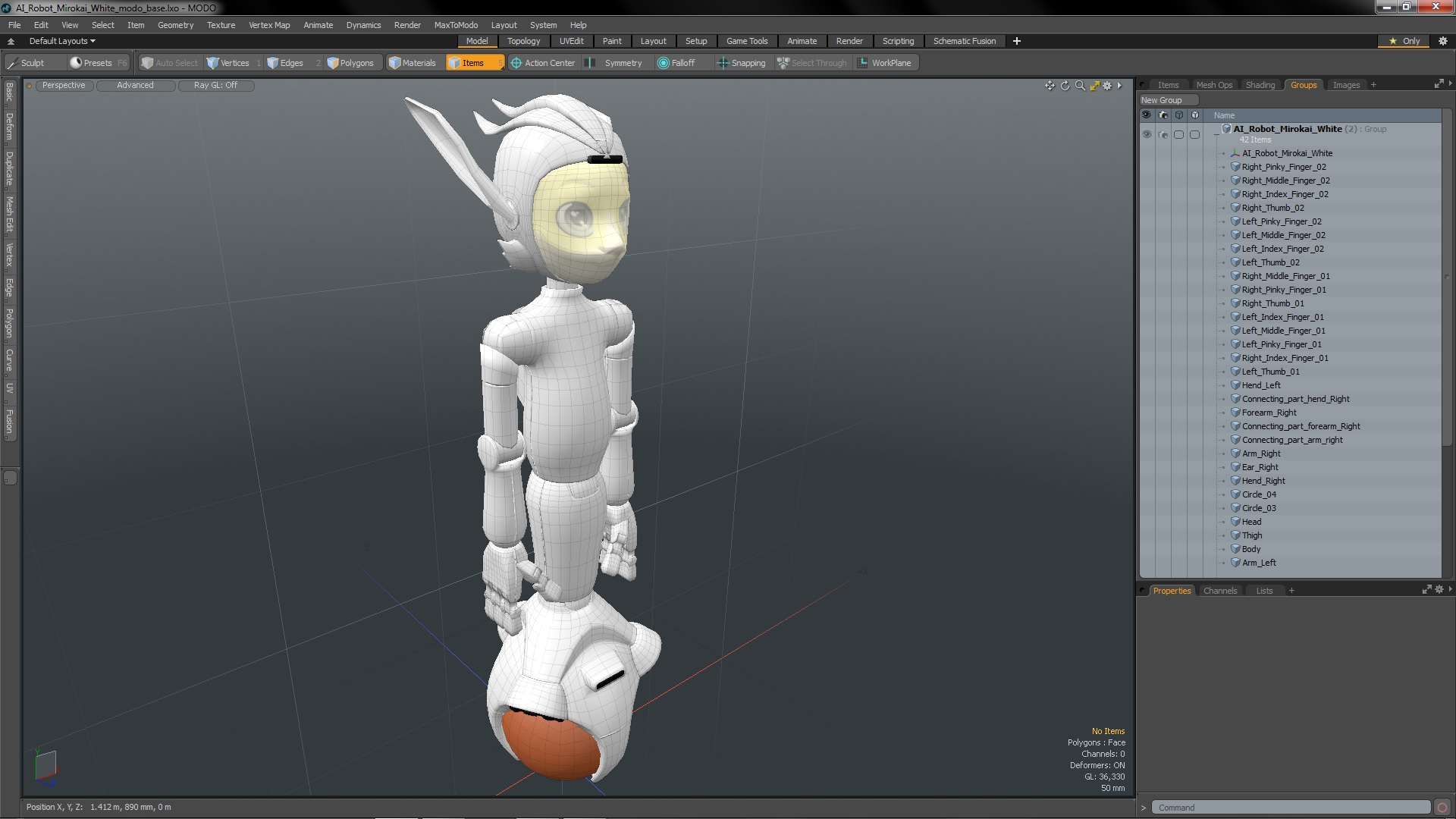Open Default Layouts dropdown
1456x819 pixels.
(x=62, y=41)
